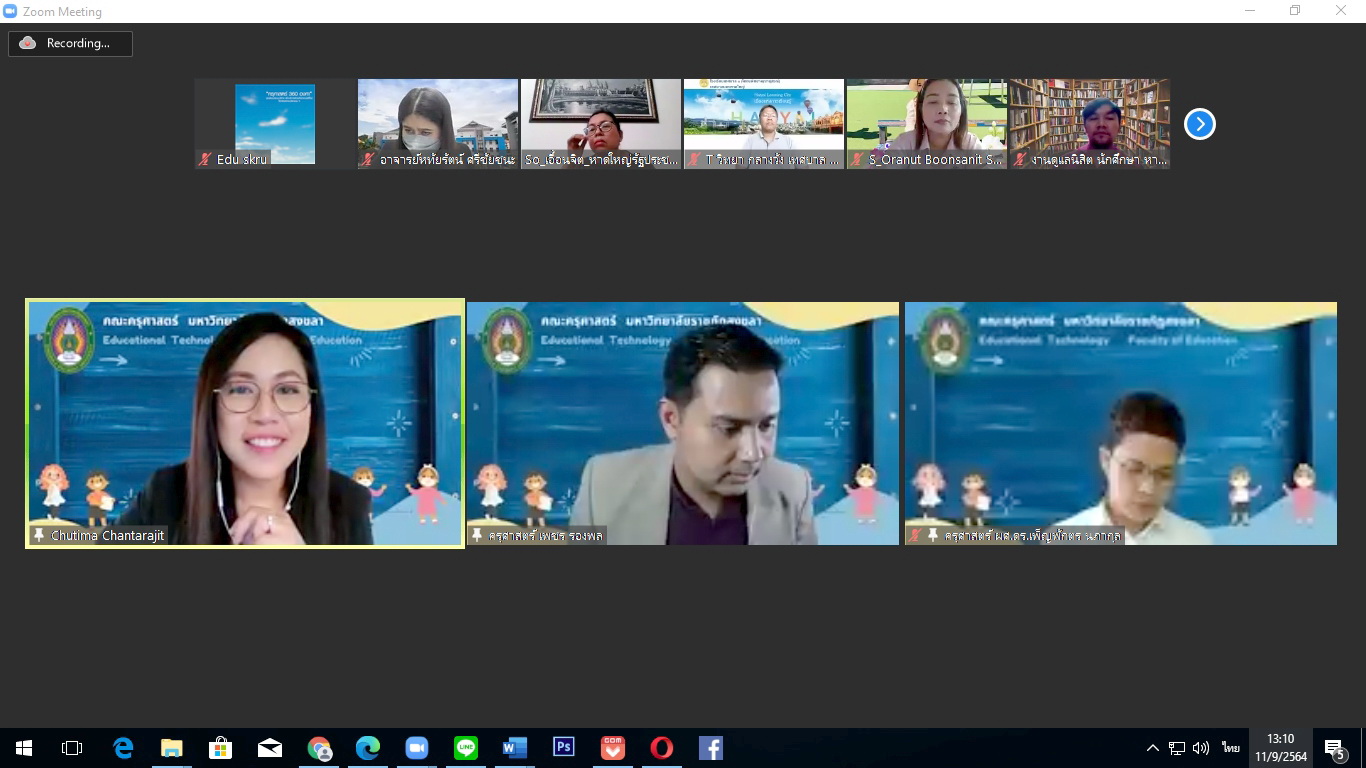Click muted microphone icon on S_Oranut Boonsanit
The height and width of the screenshot is (768, 1366).
(x=858, y=159)
